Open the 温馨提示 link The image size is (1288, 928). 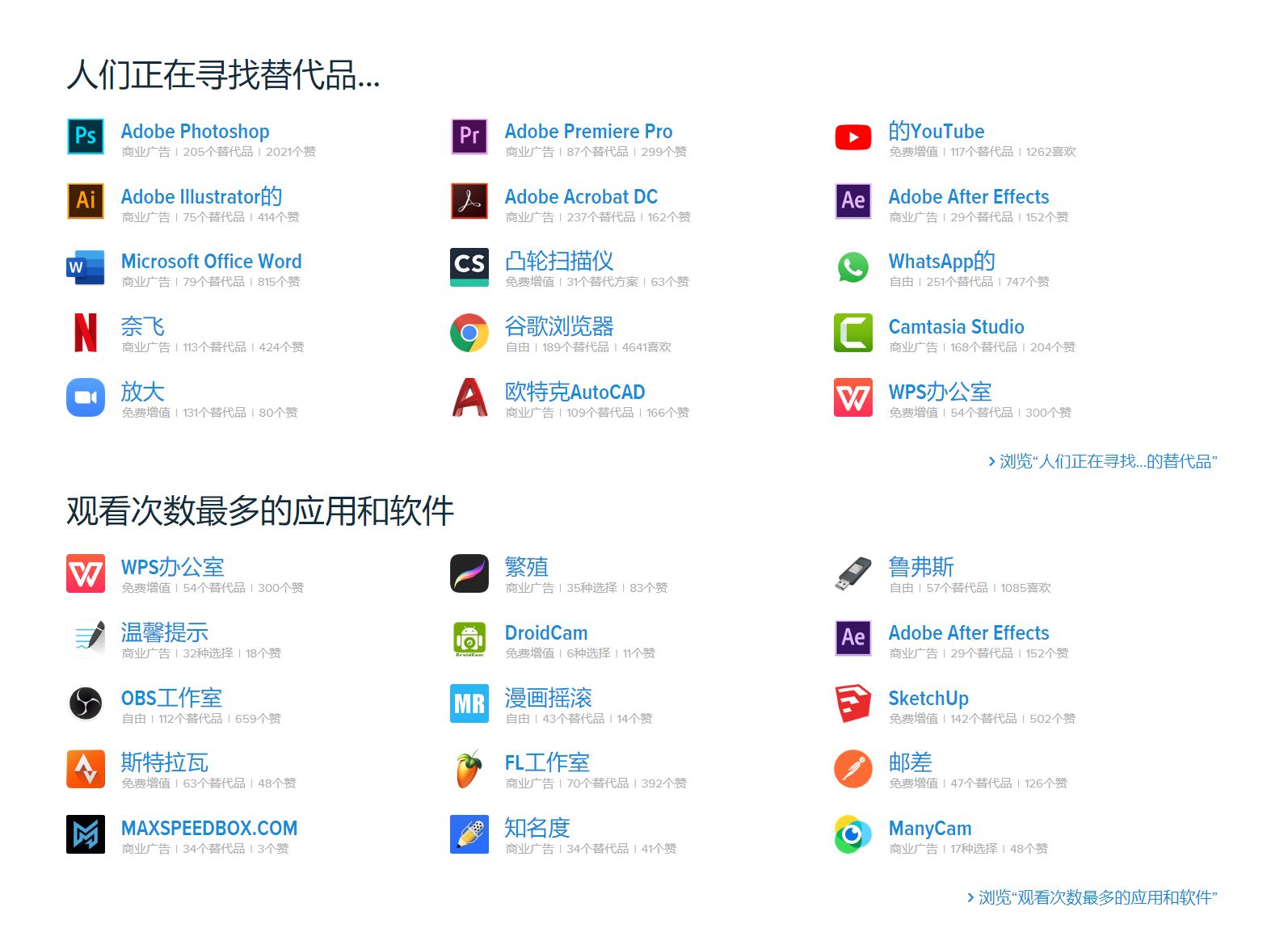[164, 632]
